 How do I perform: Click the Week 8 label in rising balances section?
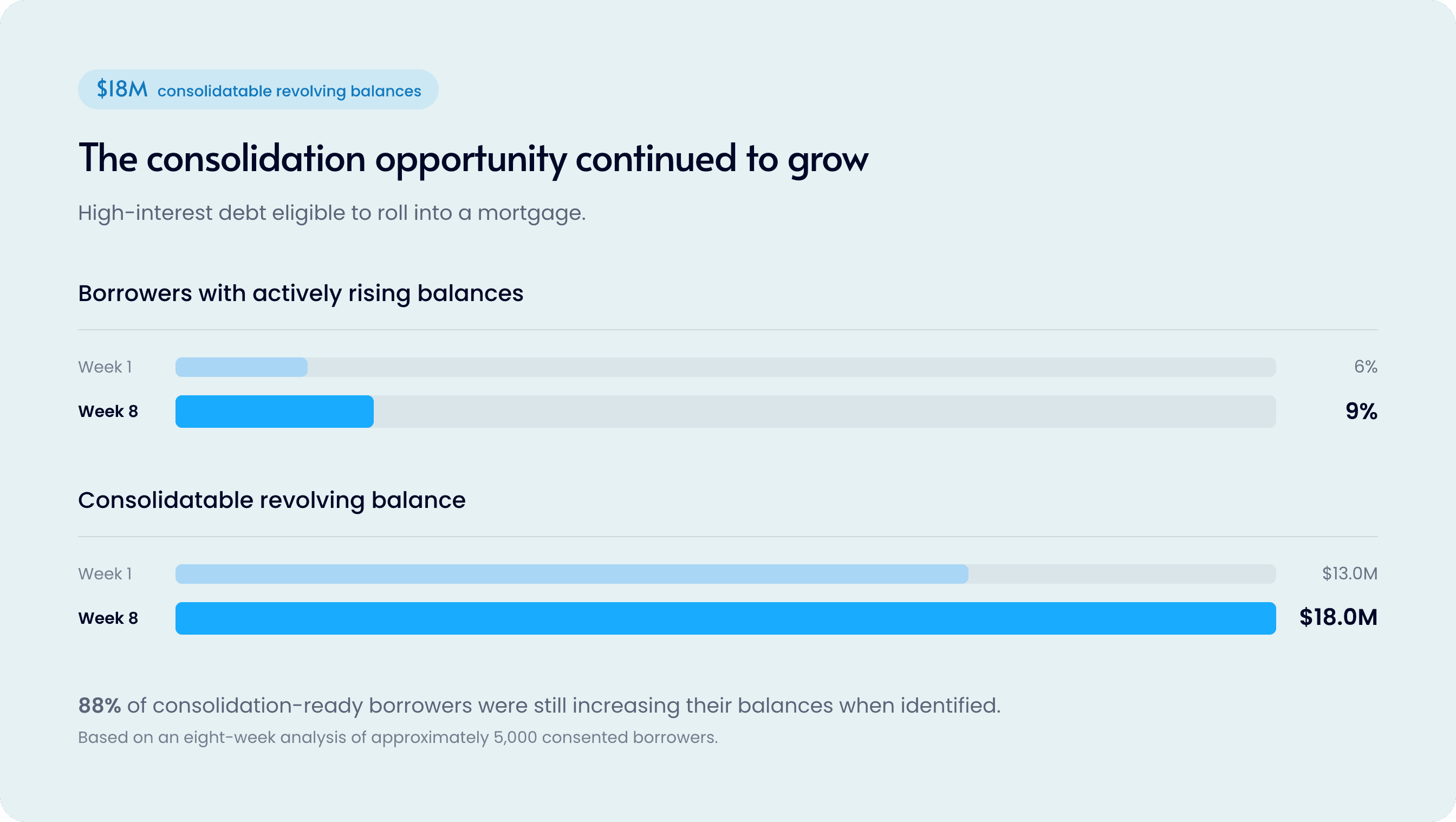click(x=108, y=412)
